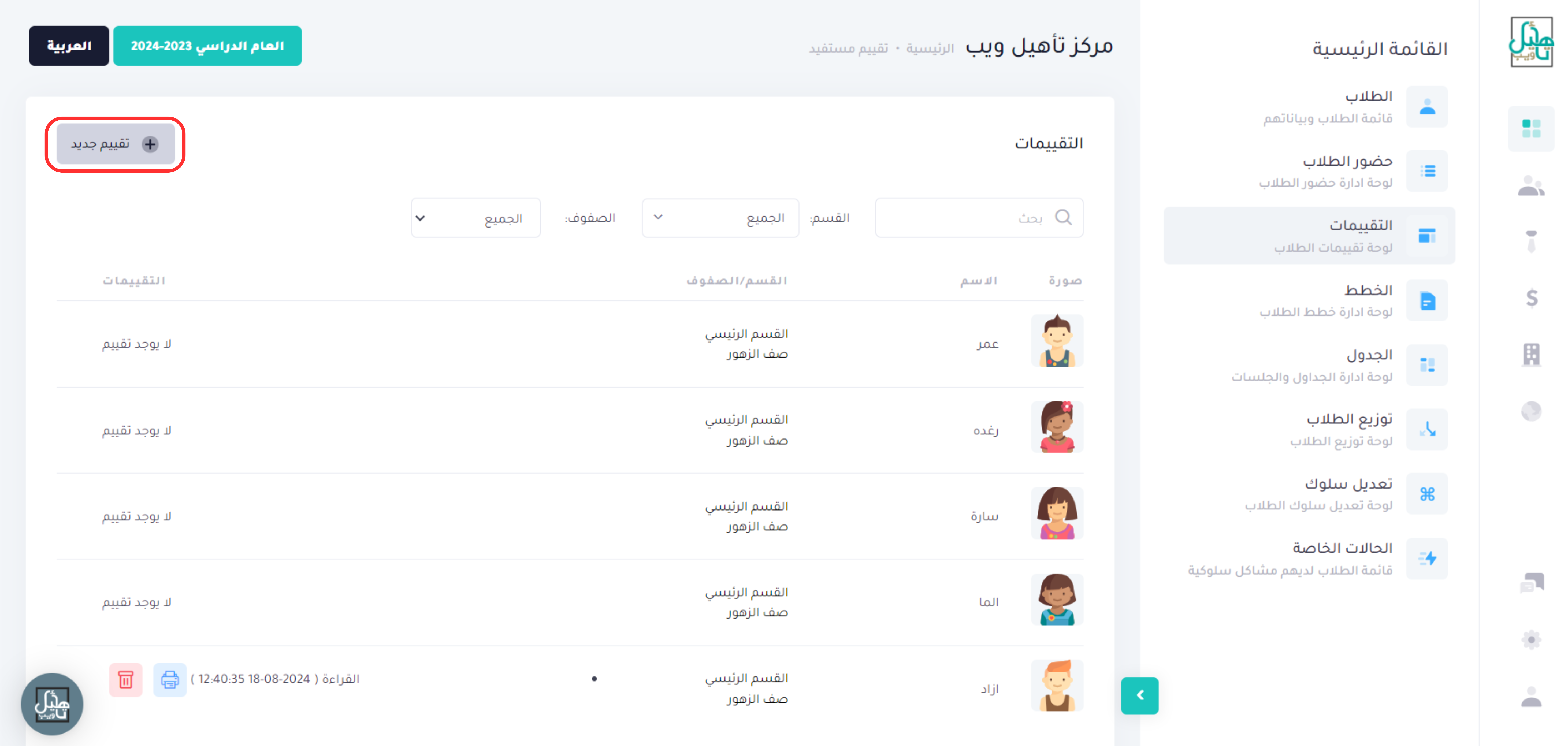Delete ازاد's القراءة evaluation

[x=126, y=680]
